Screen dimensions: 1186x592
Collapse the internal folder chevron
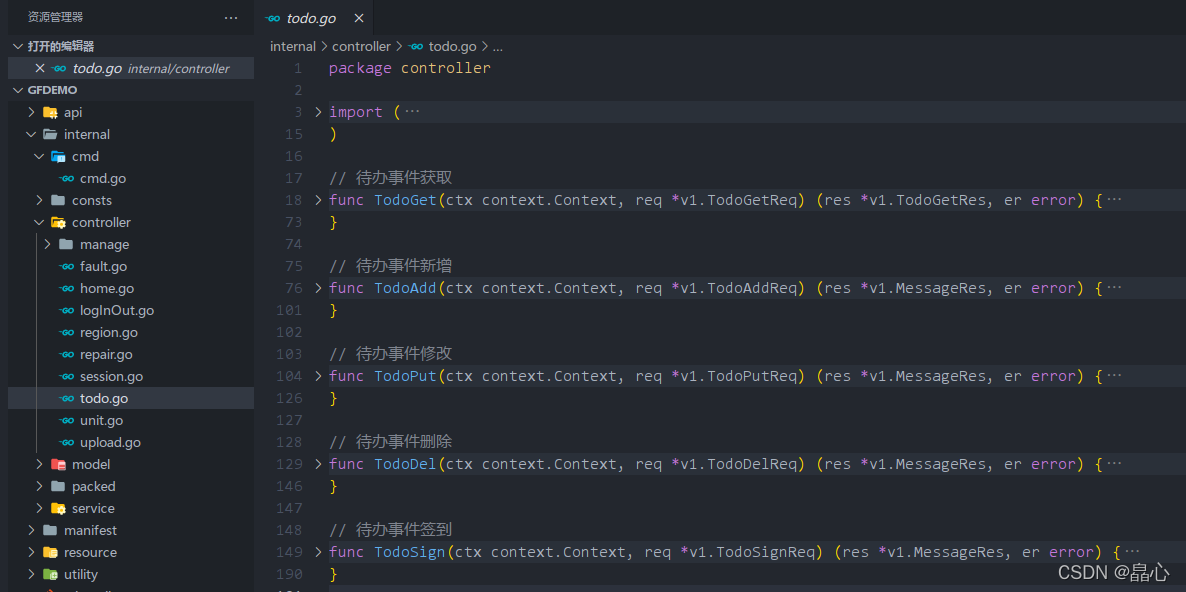click(x=31, y=134)
